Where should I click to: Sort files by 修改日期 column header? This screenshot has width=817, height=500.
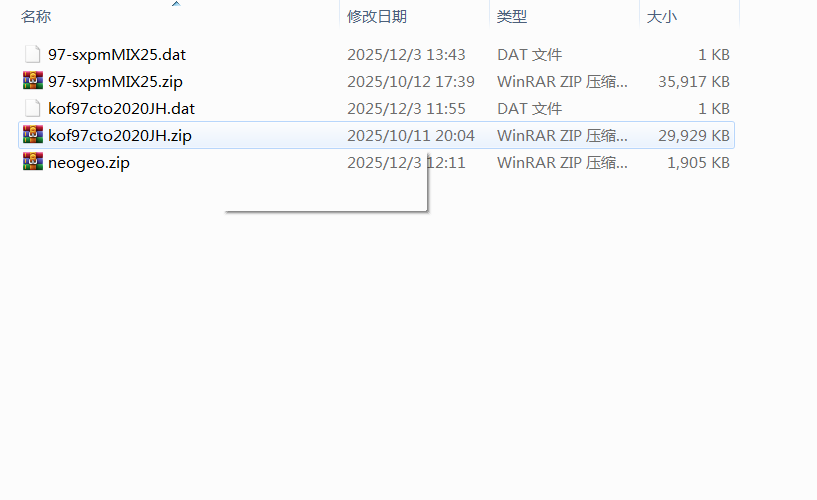pyautogui.click(x=377, y=17)
